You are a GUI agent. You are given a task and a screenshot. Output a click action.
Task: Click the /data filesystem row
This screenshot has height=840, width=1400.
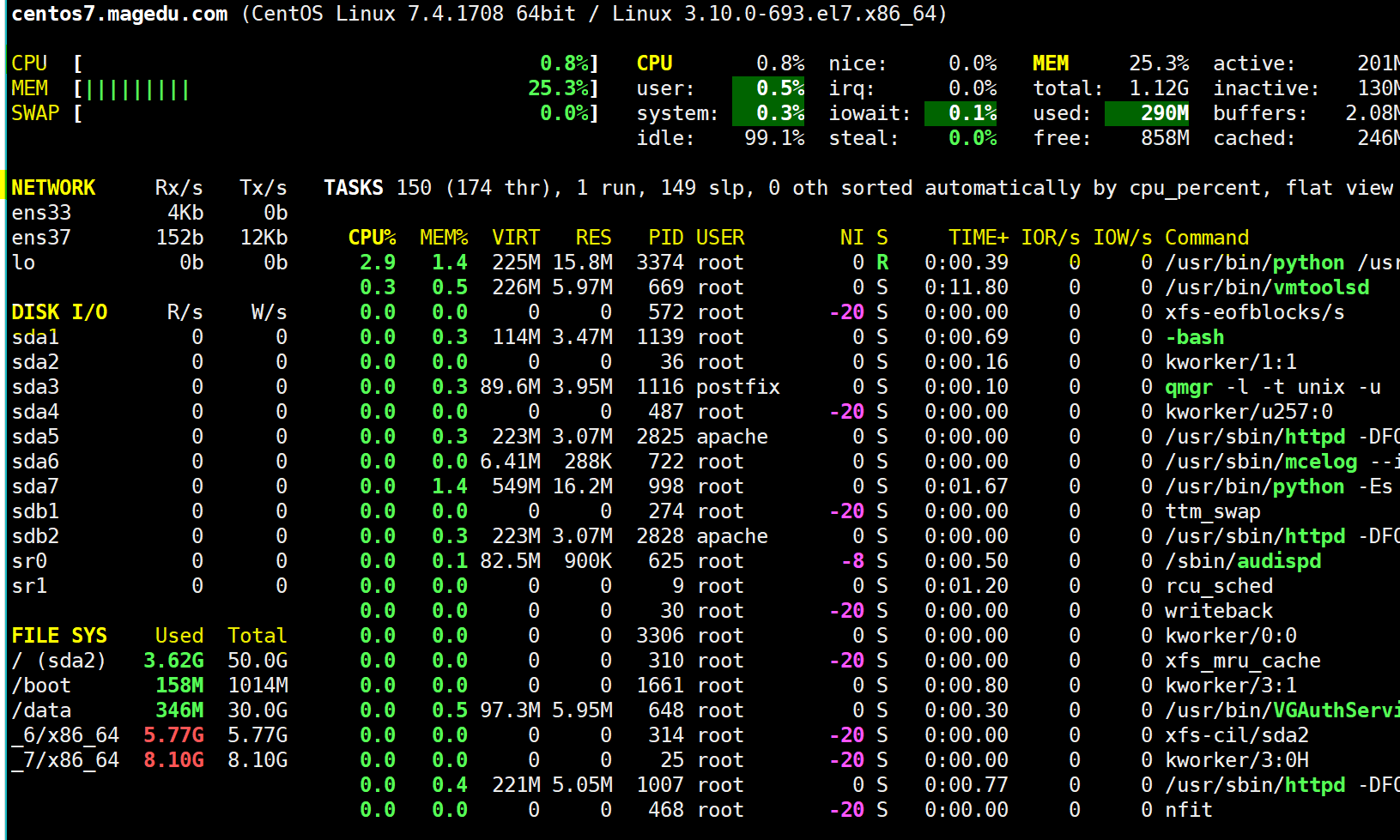pyautogui.click(x=149, y=710)
